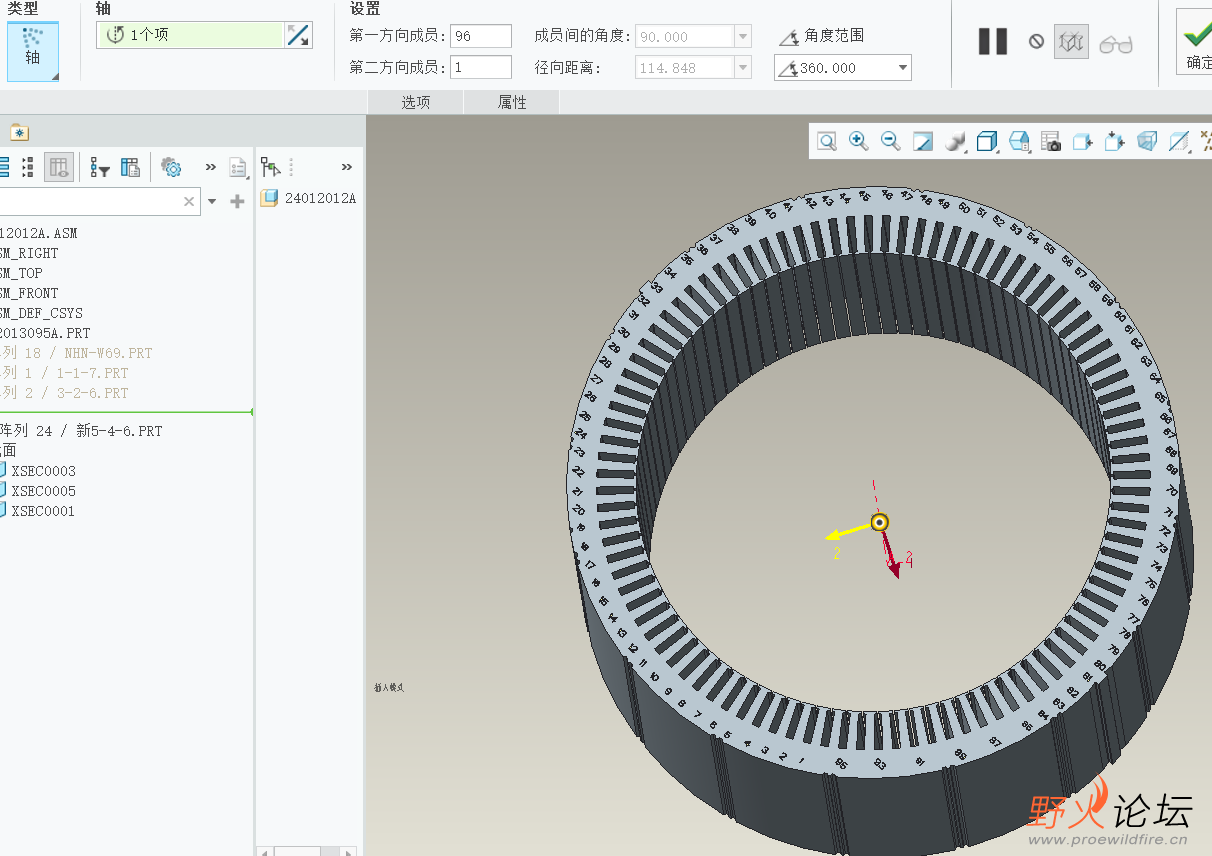This screenshot has height=856, width=1212.
Task: Open the tree column settings icon
Action: click(130, 167)
